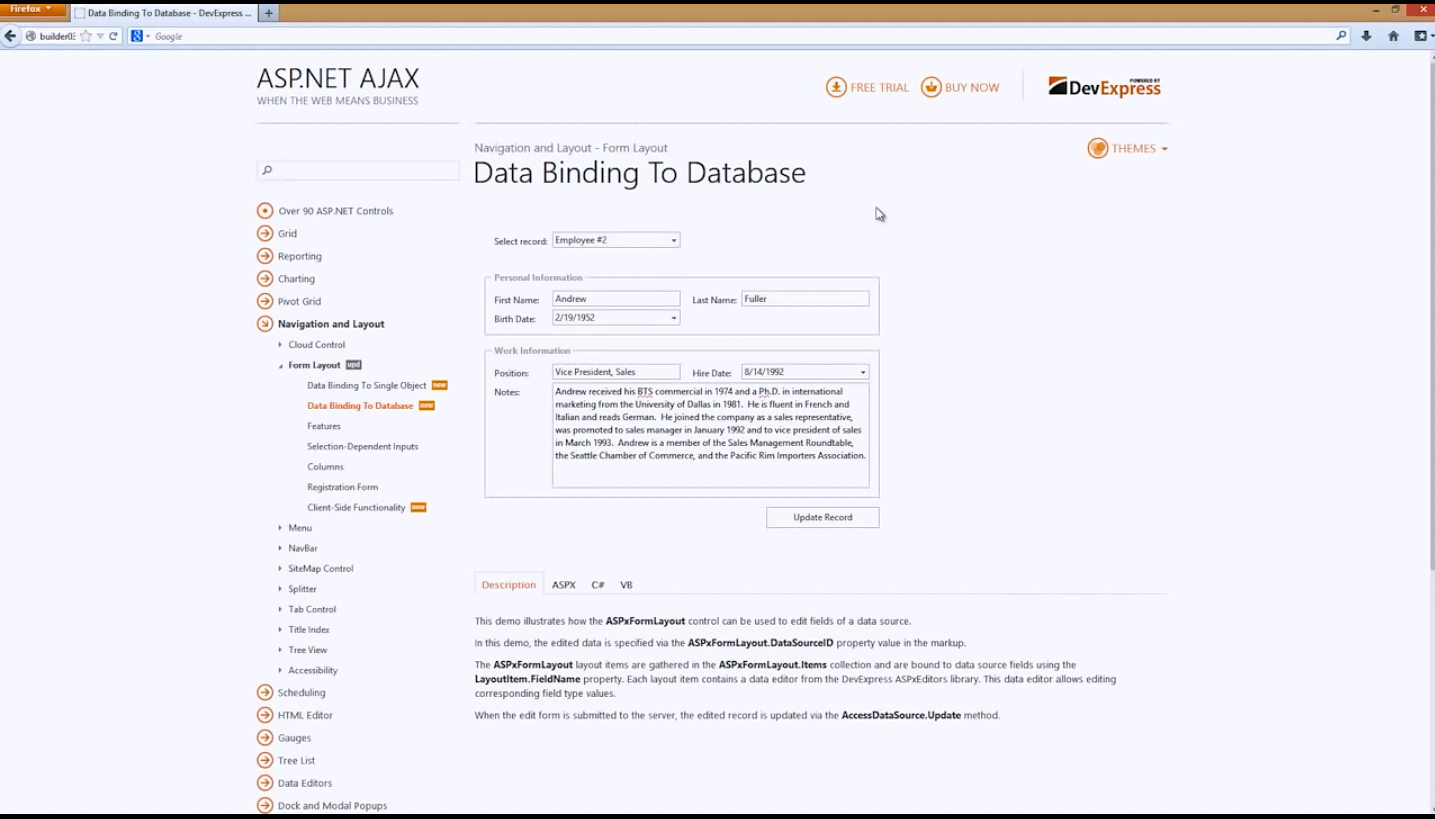Switch to the ASPX tab
The width and height of the screenshot is (1435, 819).
click(564, 585)
